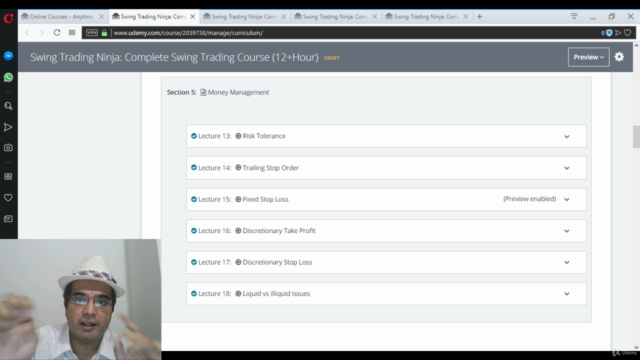640x360 pixels.
Task: Go forward with browser forward arrow
Action: click(x=42, y=33)
